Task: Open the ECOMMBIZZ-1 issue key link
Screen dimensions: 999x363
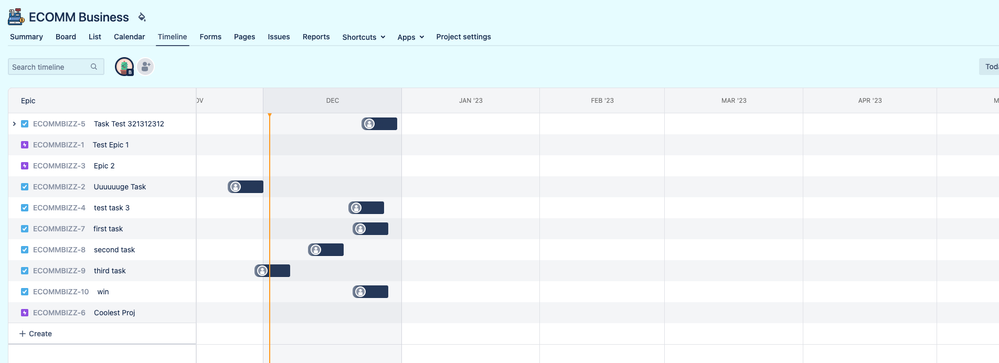Action: pyautogui.click(x=59, y=145)
